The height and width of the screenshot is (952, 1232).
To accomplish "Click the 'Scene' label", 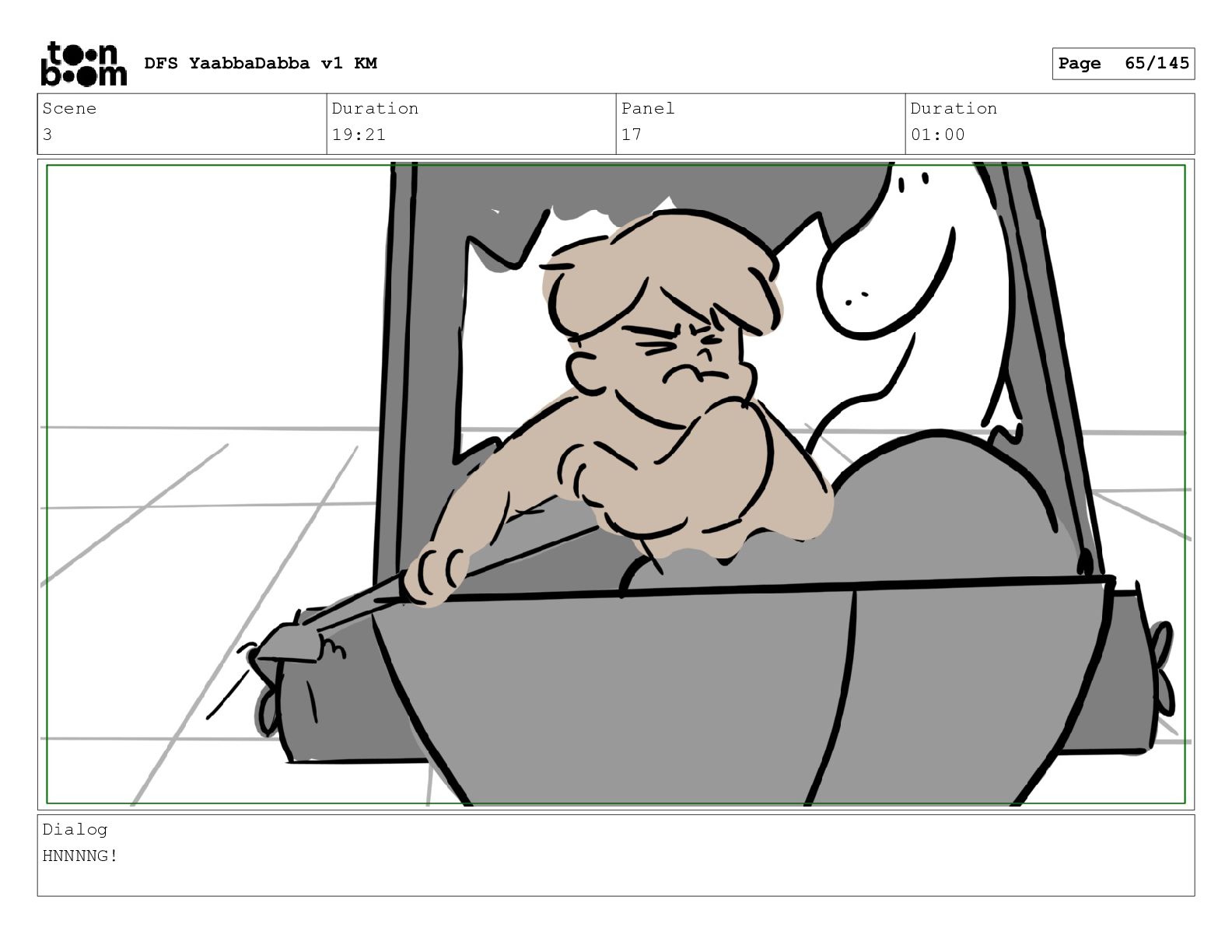I will pyautogui.click(x=69, y=108).
